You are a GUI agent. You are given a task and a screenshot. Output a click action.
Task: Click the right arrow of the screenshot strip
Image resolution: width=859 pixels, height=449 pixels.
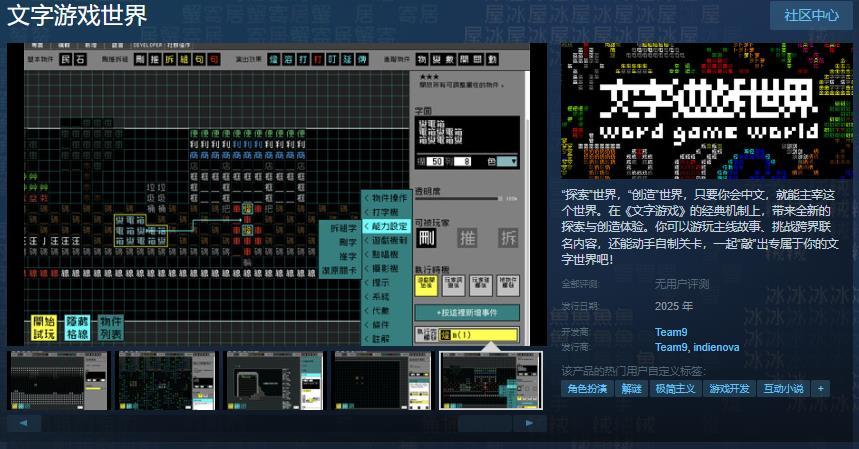(x=530, y=423)
